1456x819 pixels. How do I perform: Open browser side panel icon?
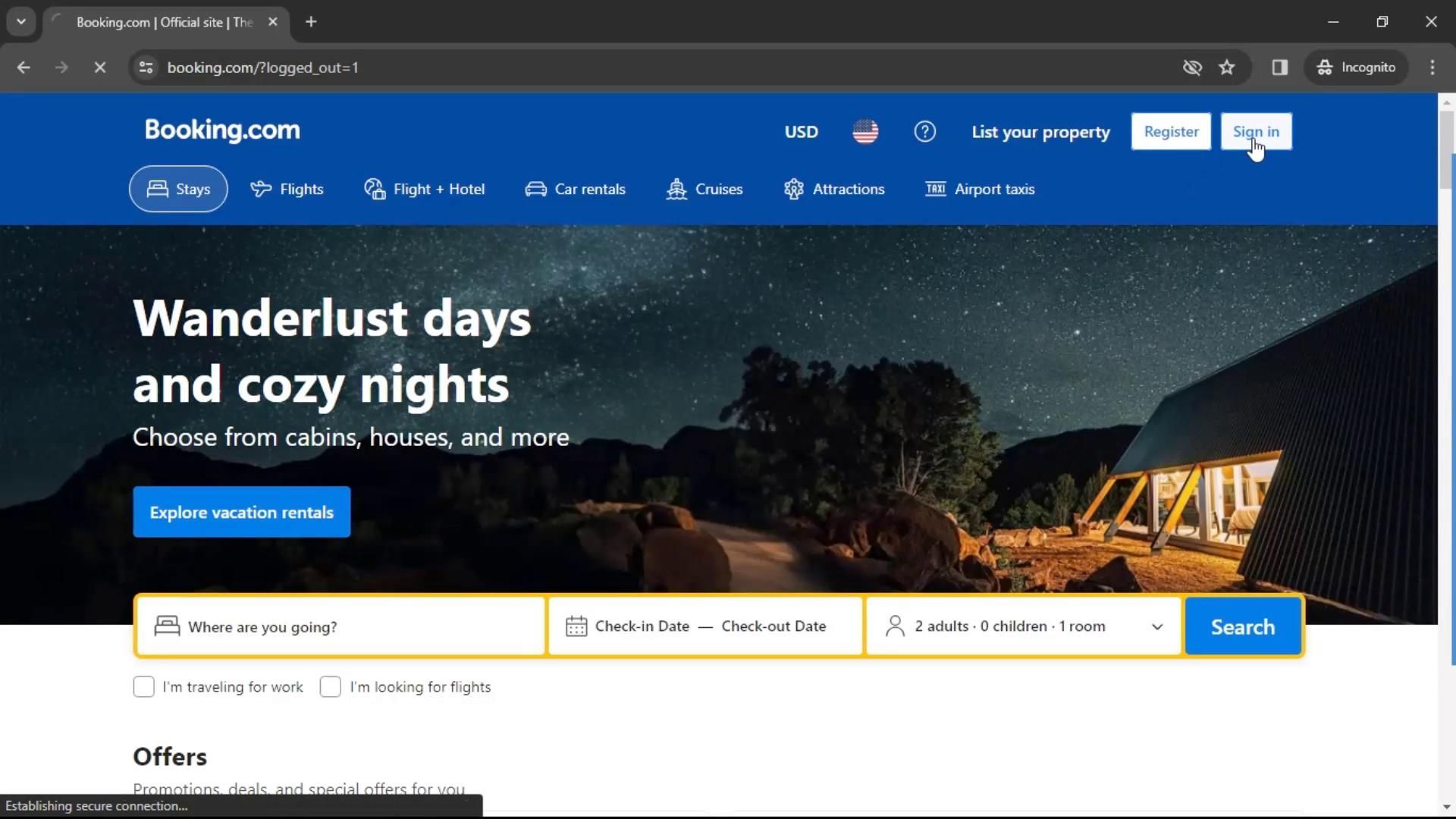(x=1280, y=67)
